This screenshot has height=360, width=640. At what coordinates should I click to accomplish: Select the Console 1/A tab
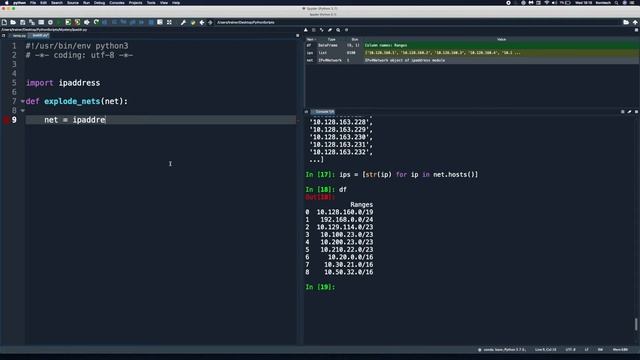click(324, 111)
